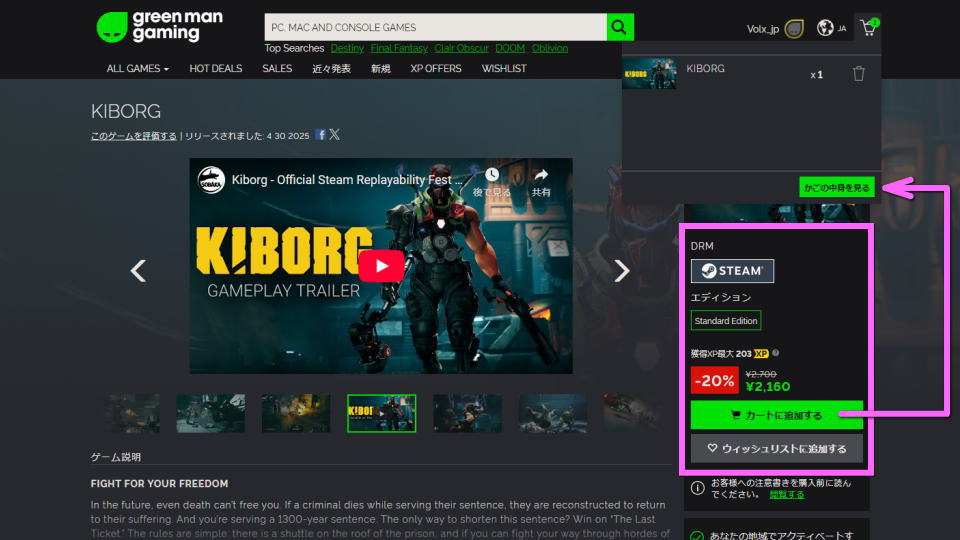960x540 pixels.
Task: Click KIBORG cart item thumbnail
Action: click(x=649, y=73)
